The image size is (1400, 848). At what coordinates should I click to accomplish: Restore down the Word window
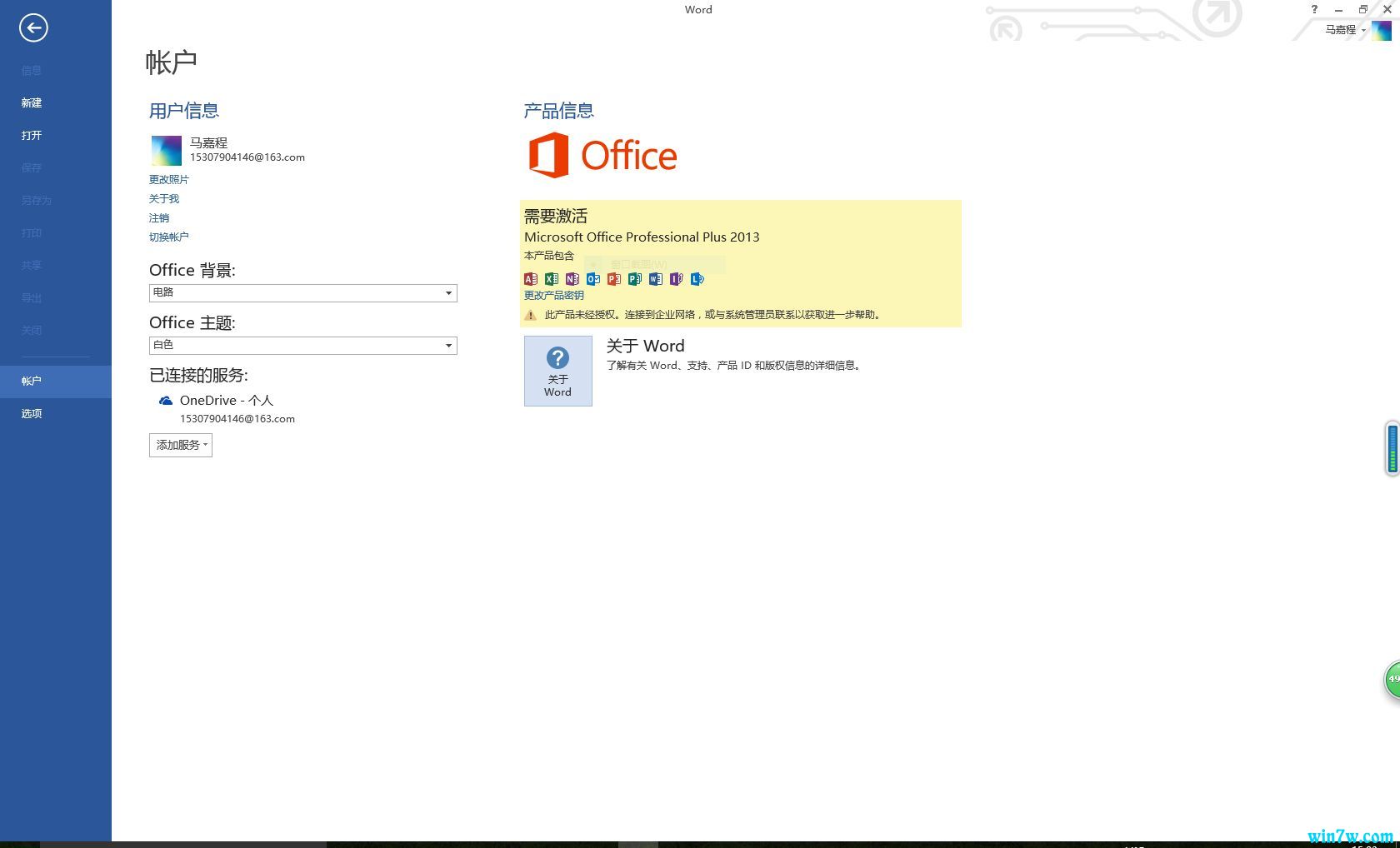1363,9
